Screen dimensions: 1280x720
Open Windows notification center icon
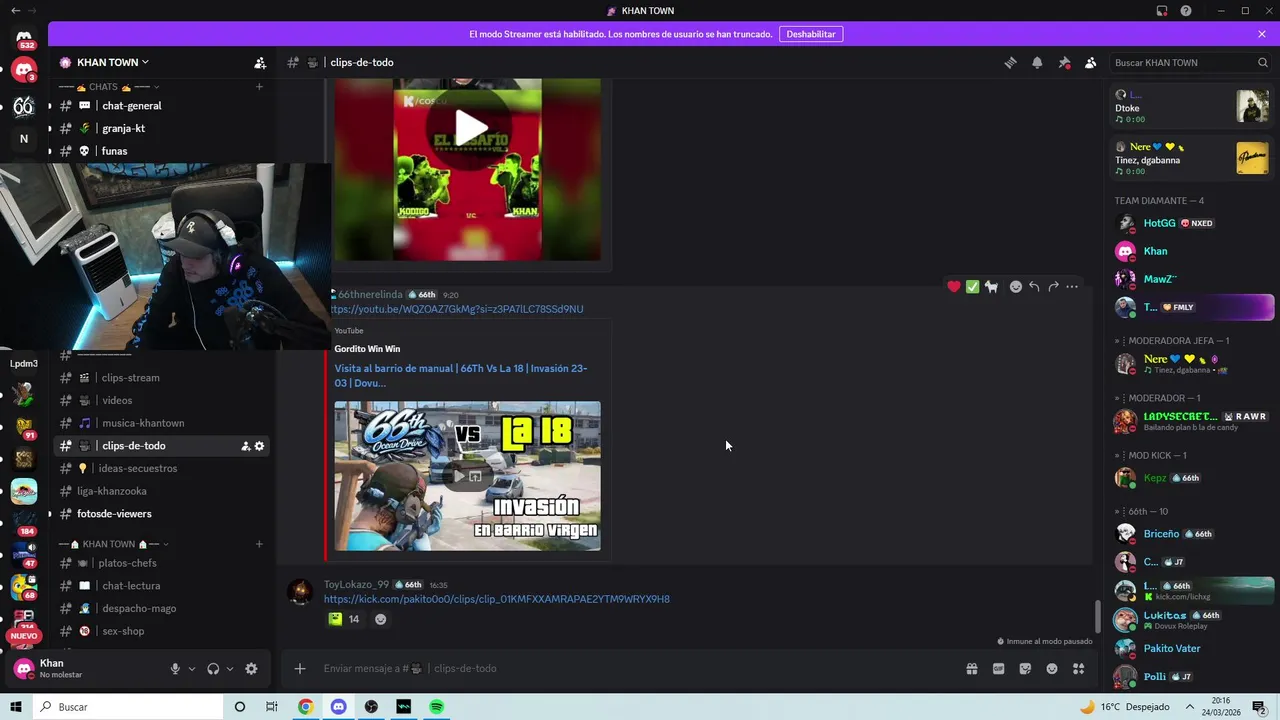point(1259,707)
